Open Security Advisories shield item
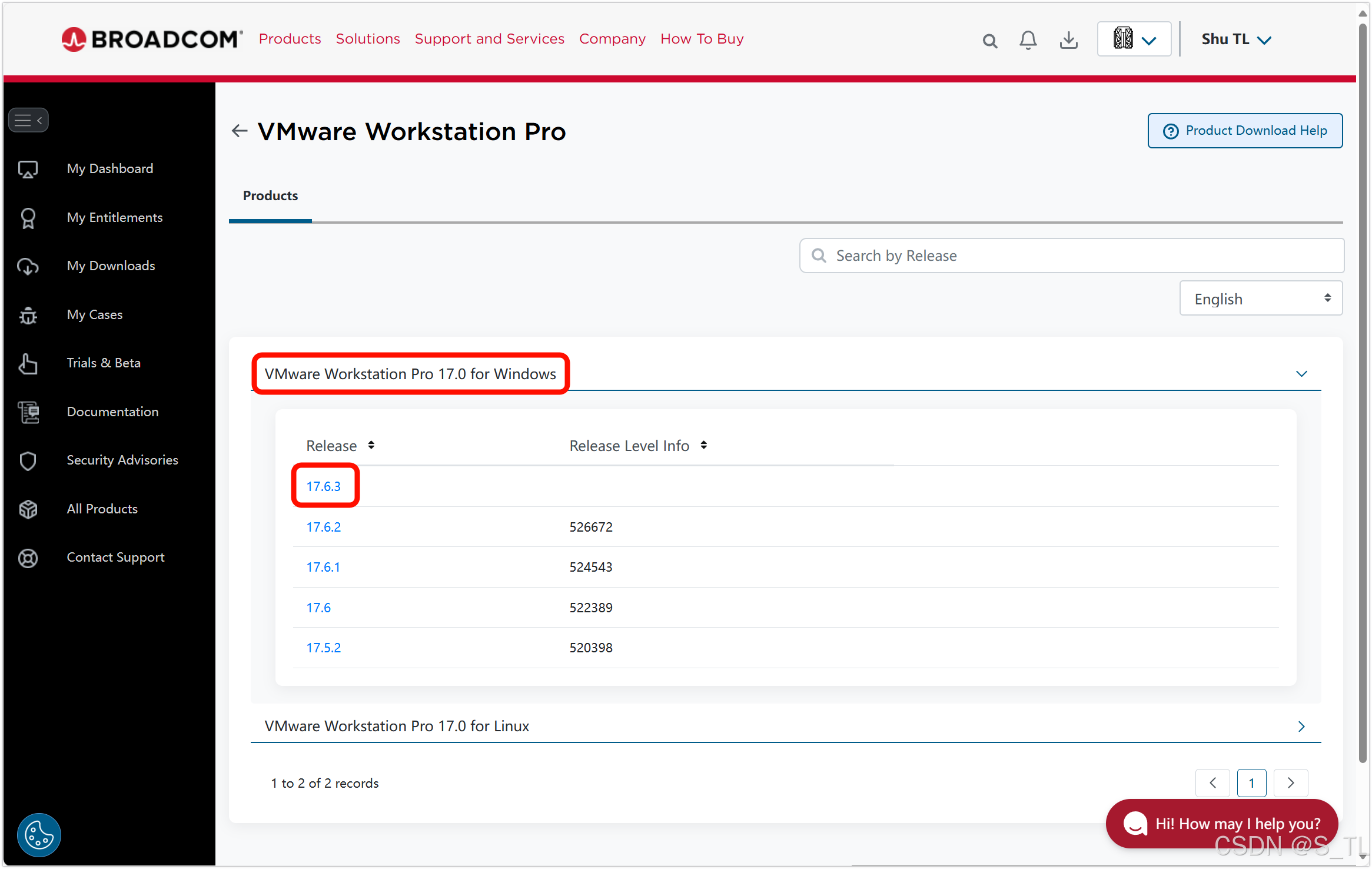 [x=122, y=460]
